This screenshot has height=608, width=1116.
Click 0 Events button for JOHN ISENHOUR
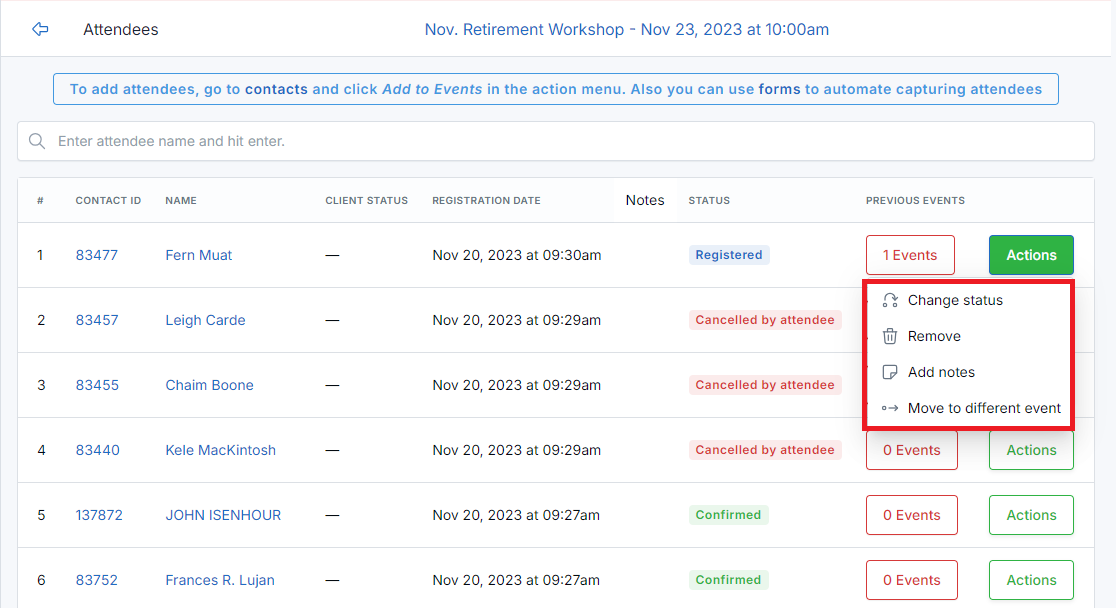pos(911,515)
